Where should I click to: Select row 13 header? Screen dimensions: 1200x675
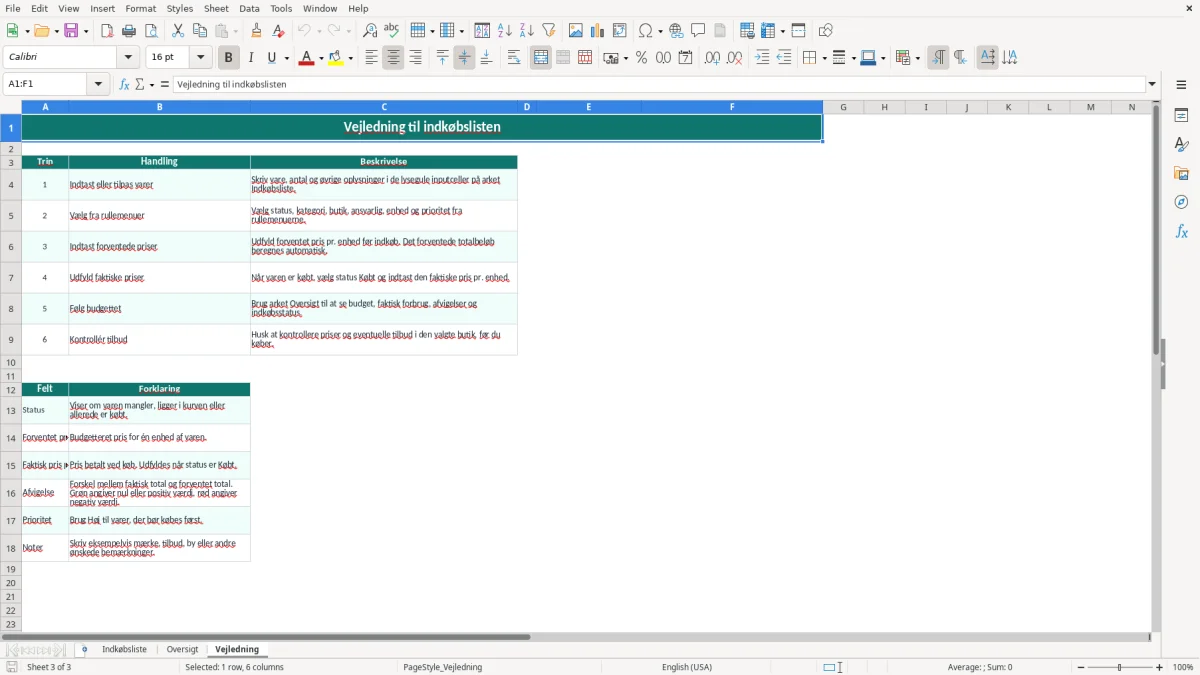point(11,410)
